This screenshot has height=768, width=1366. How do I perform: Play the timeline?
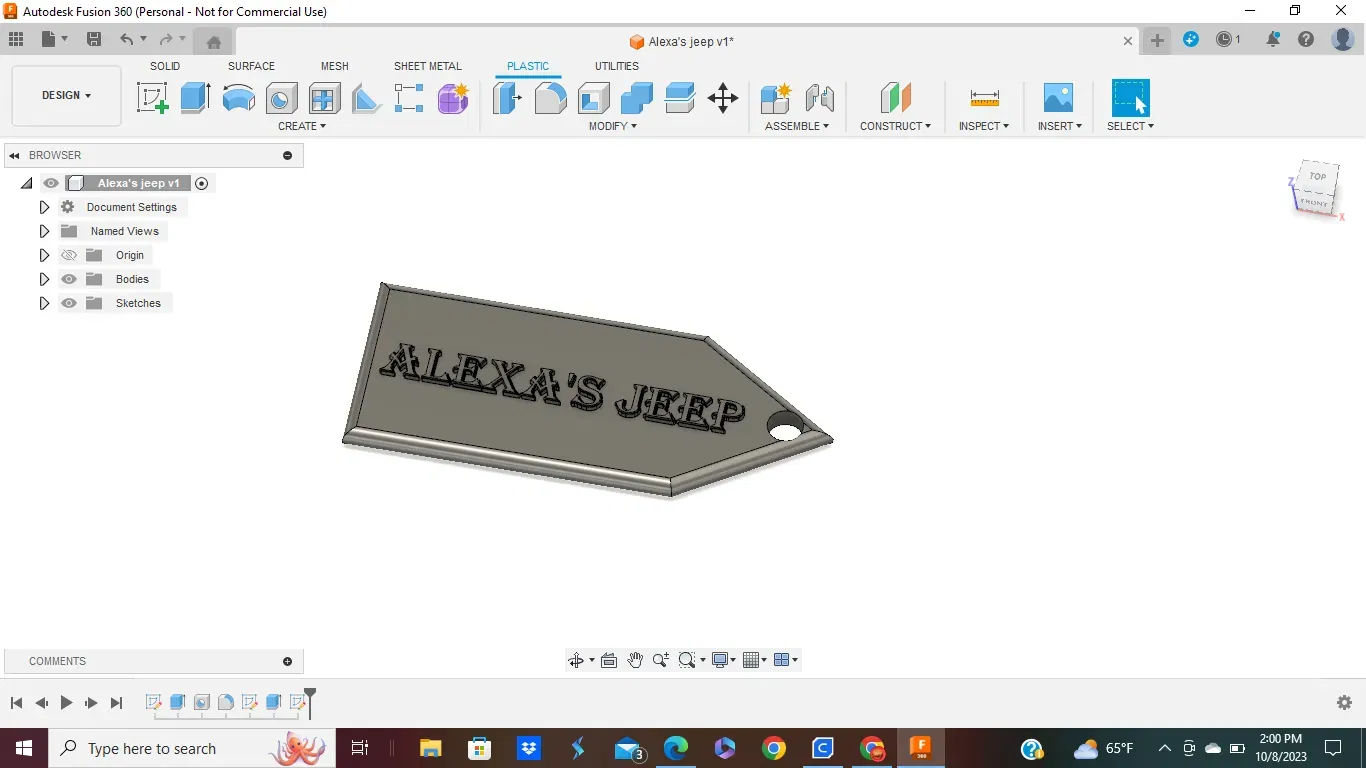pos(66,703)
